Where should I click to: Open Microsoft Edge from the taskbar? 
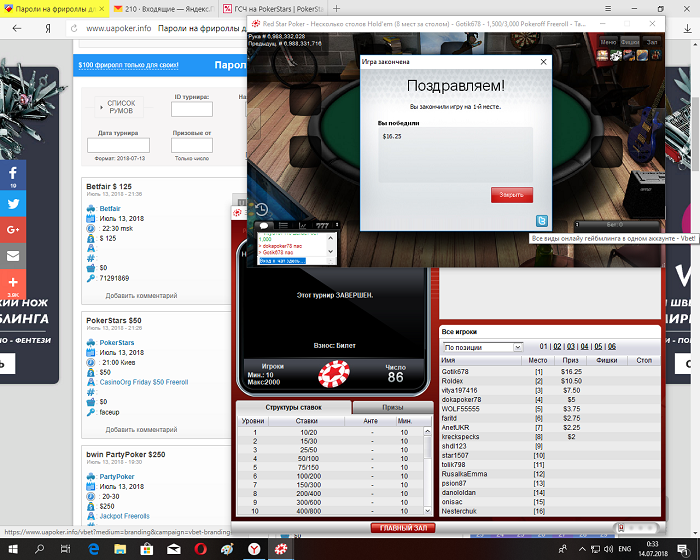[x=93, y=549]
